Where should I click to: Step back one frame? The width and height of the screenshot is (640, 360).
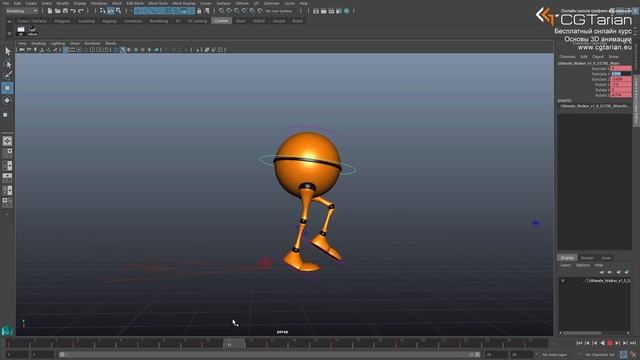click(587, 343)
